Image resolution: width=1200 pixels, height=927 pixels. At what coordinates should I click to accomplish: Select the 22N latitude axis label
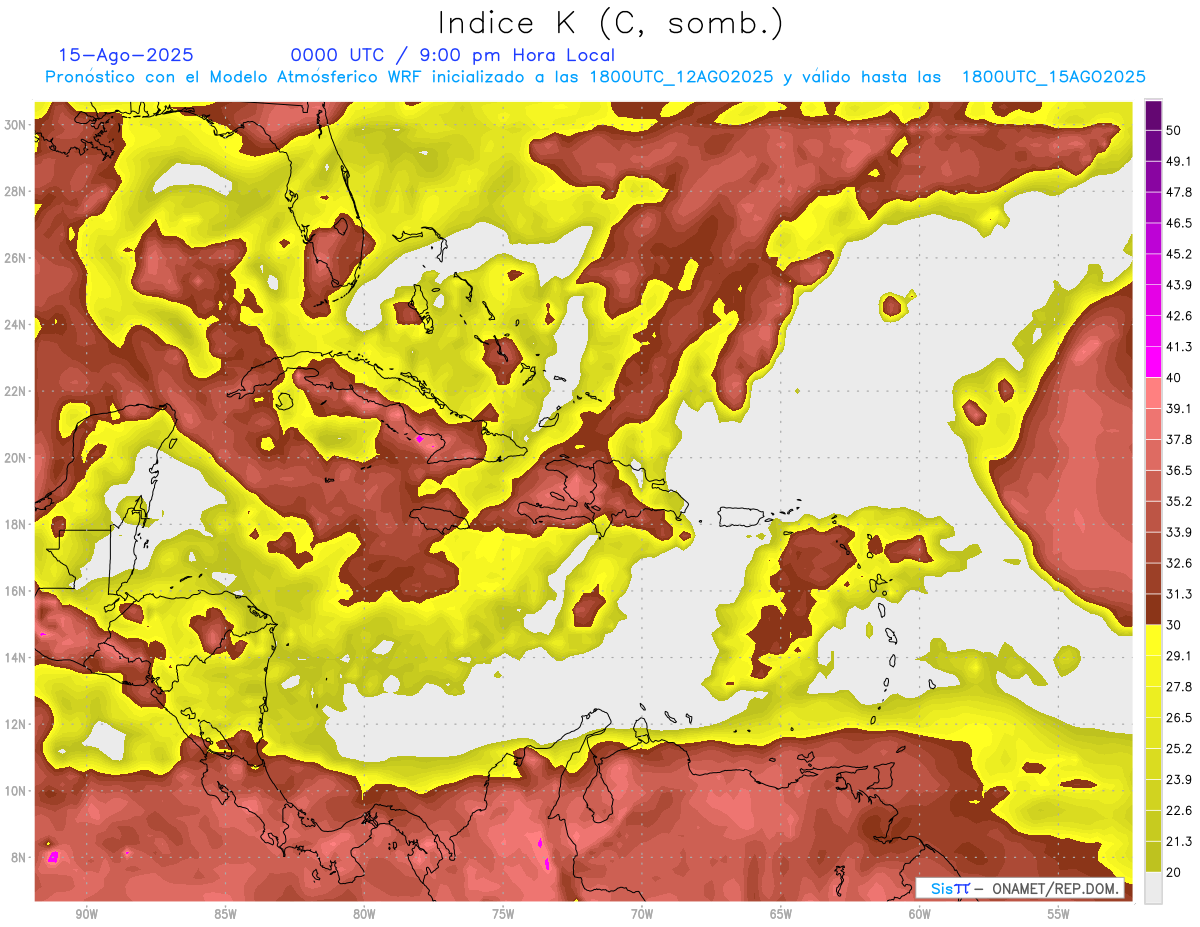[x=15, y=391]
